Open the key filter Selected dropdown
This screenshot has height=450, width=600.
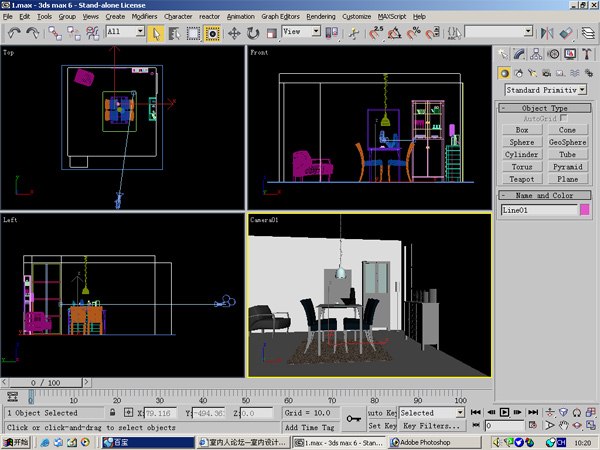tap(460, 412)
